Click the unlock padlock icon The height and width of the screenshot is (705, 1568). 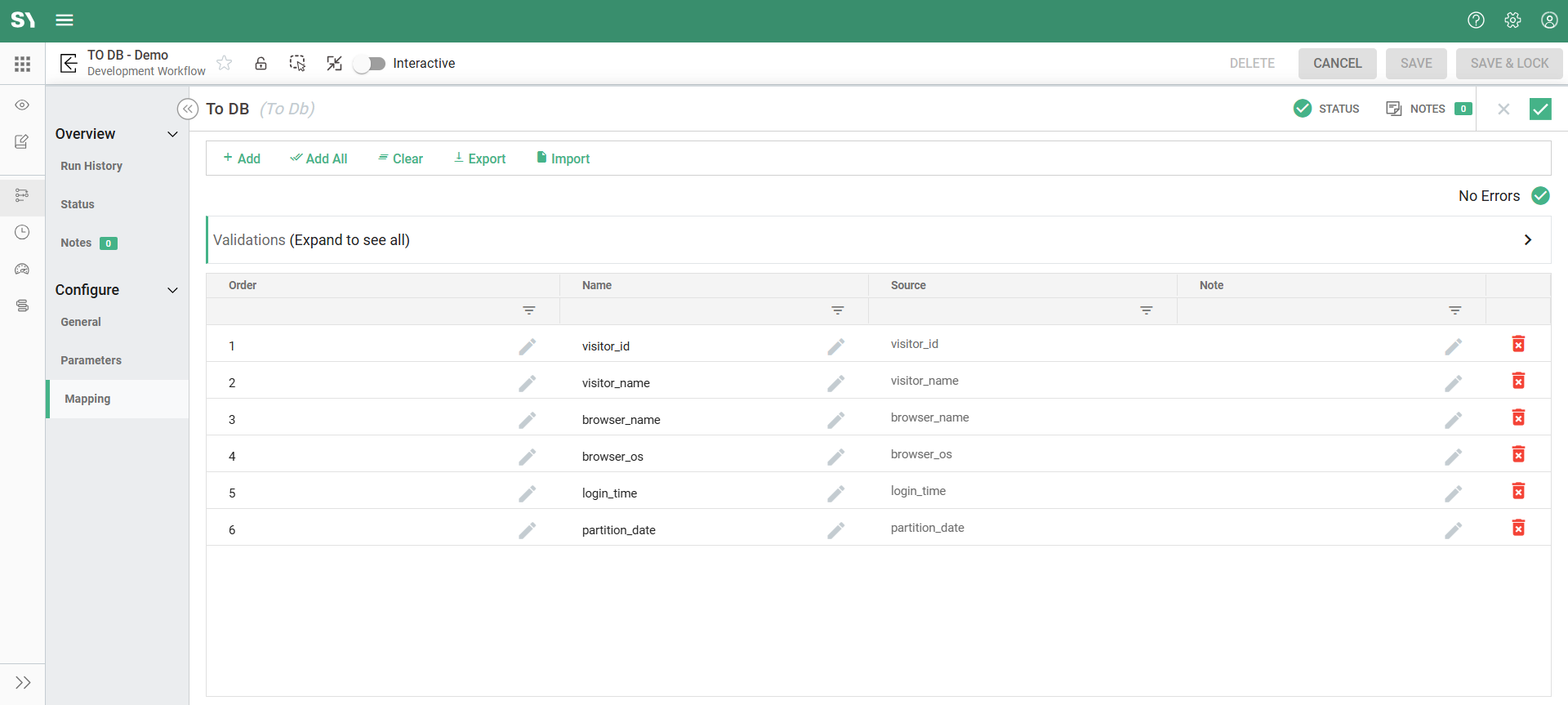[261, 63]
